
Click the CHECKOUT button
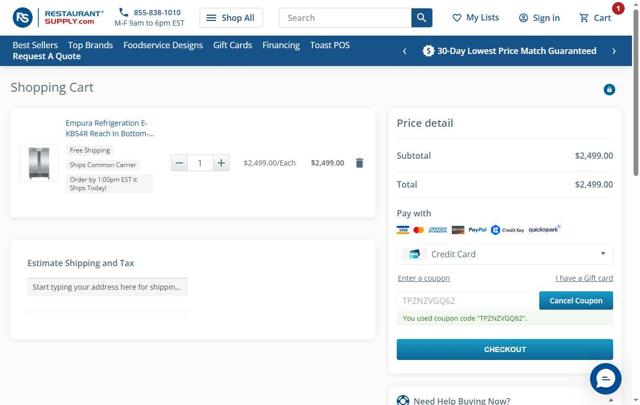(504, 349)
